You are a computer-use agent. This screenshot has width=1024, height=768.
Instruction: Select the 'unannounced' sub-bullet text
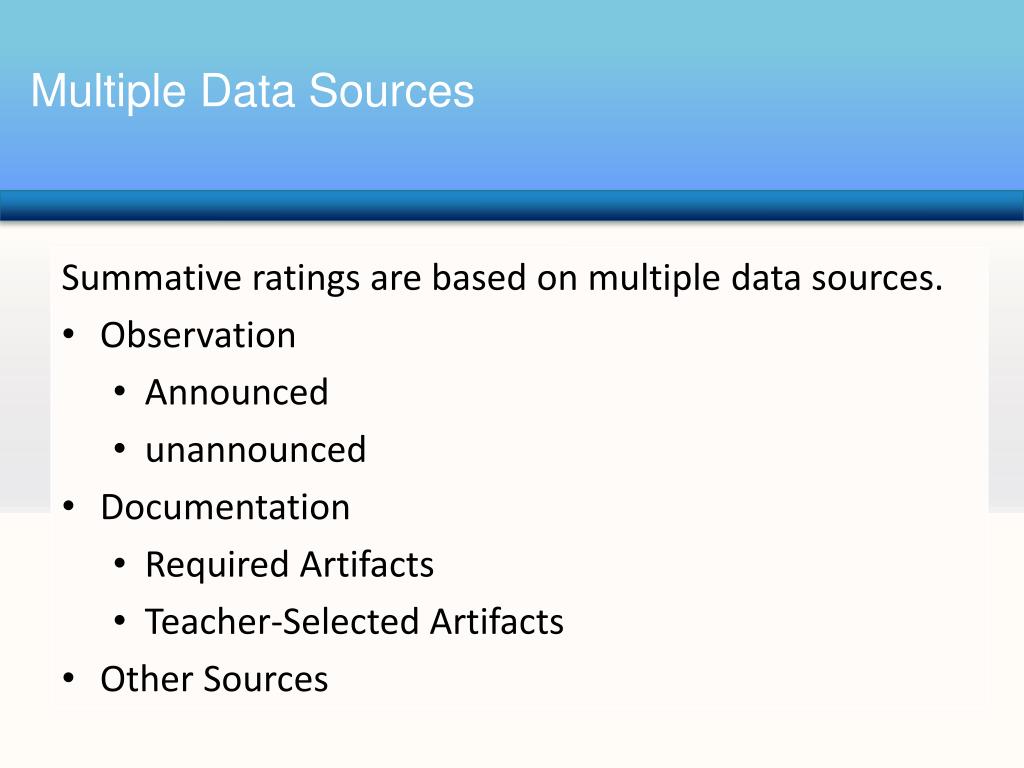(x=256, y=450)
